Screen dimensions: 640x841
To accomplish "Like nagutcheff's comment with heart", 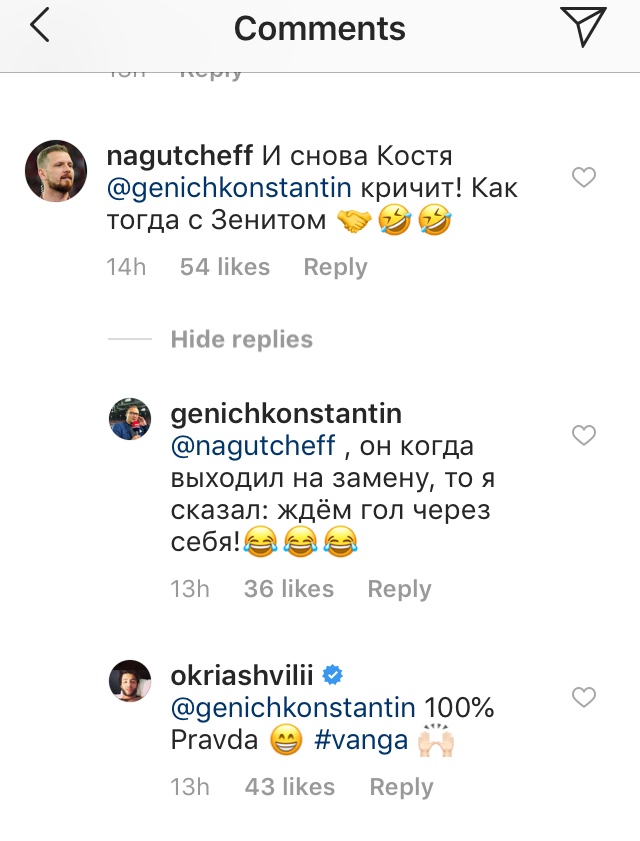I will (x=583, y=178).
